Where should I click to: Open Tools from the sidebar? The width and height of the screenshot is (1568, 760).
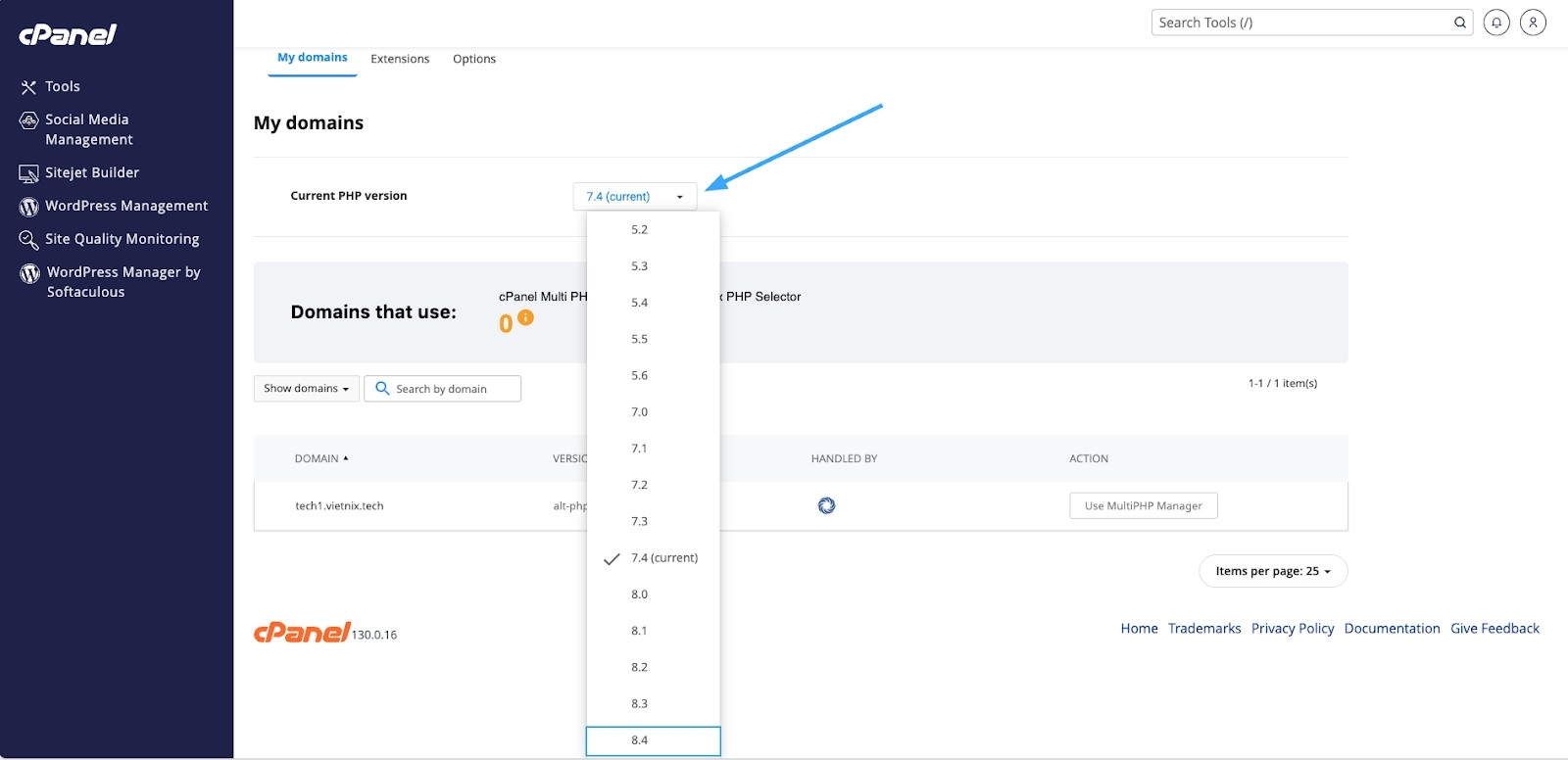[62, 87]
